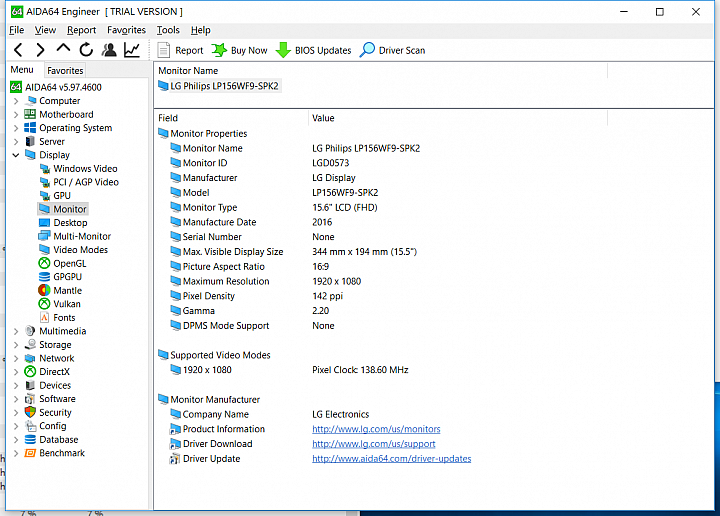This screenshot has height=516, width=720.
Task: Expand the Multimedia node
Action: [x=16, y=331]
